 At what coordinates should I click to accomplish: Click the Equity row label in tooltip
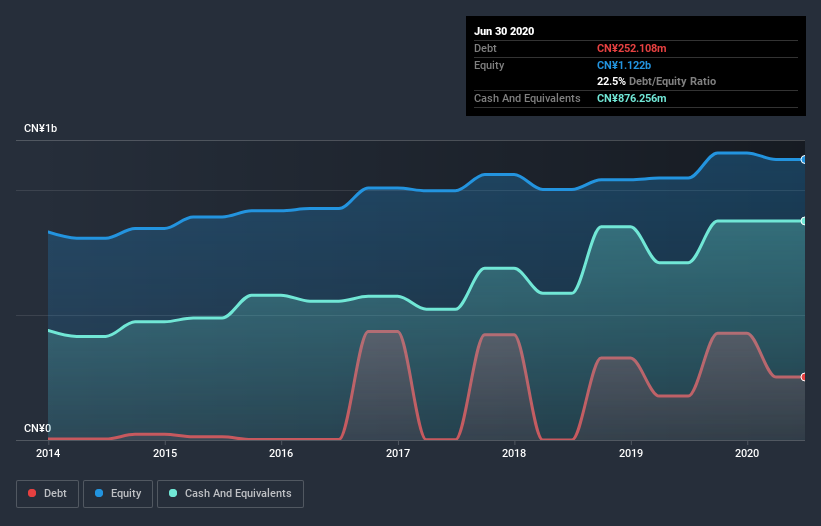[x=489, y=65]
